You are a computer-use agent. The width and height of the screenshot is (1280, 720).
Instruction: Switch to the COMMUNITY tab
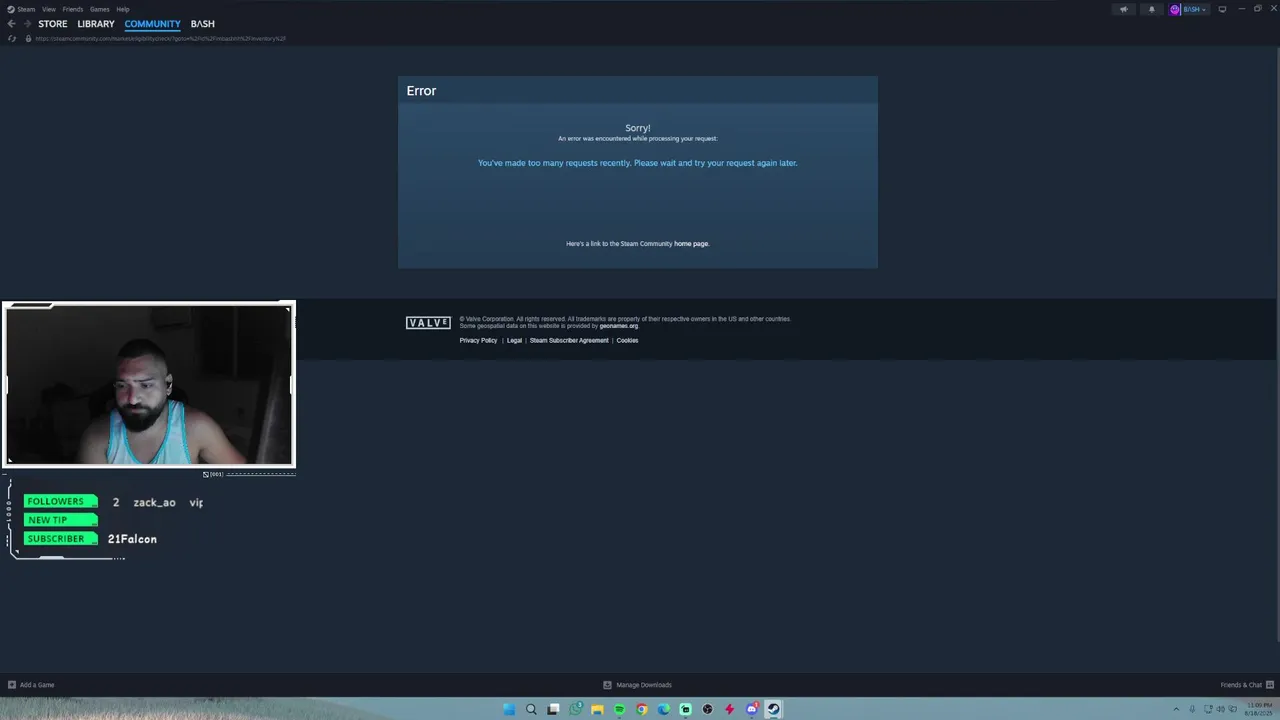point(152,24)
